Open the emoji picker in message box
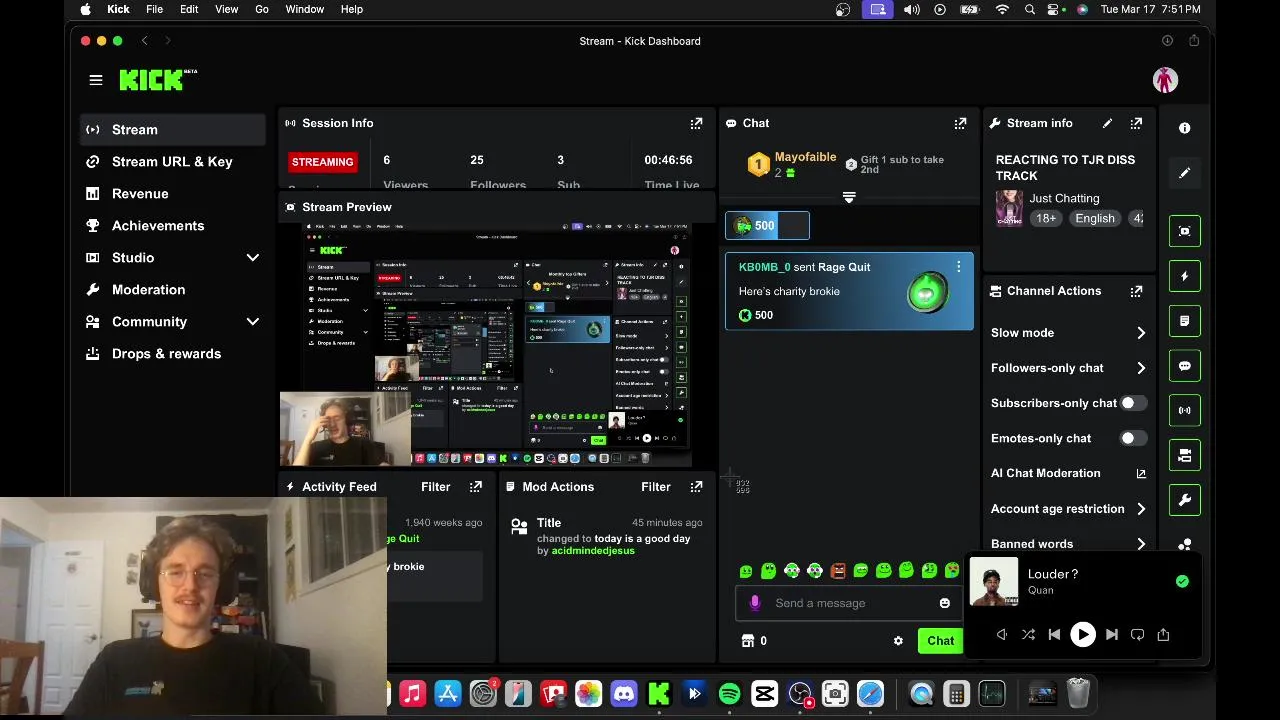Image resolution: width=1280 pixels, height=720 pixels. tap(944, 603)
